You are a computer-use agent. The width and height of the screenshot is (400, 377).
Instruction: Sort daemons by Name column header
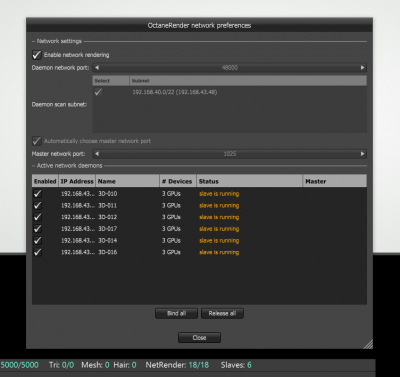click(127, 181)
